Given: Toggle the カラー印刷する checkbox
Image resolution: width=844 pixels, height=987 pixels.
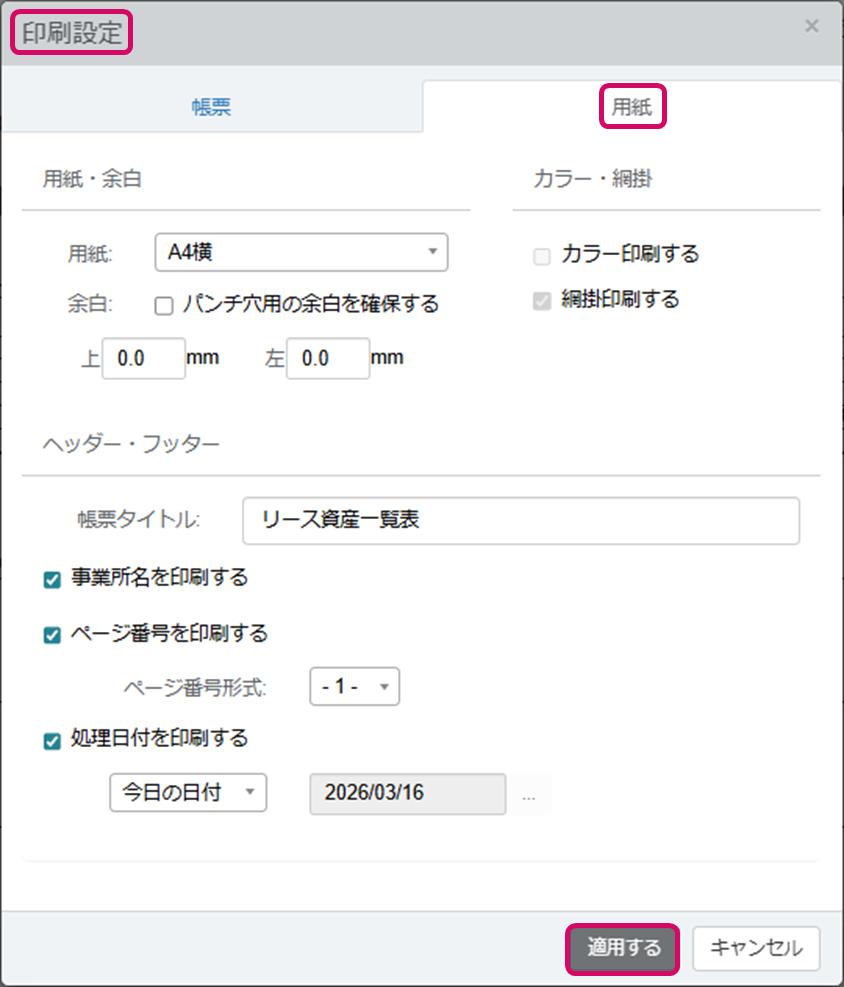Looking at the screenshot, I should point(542,256).
